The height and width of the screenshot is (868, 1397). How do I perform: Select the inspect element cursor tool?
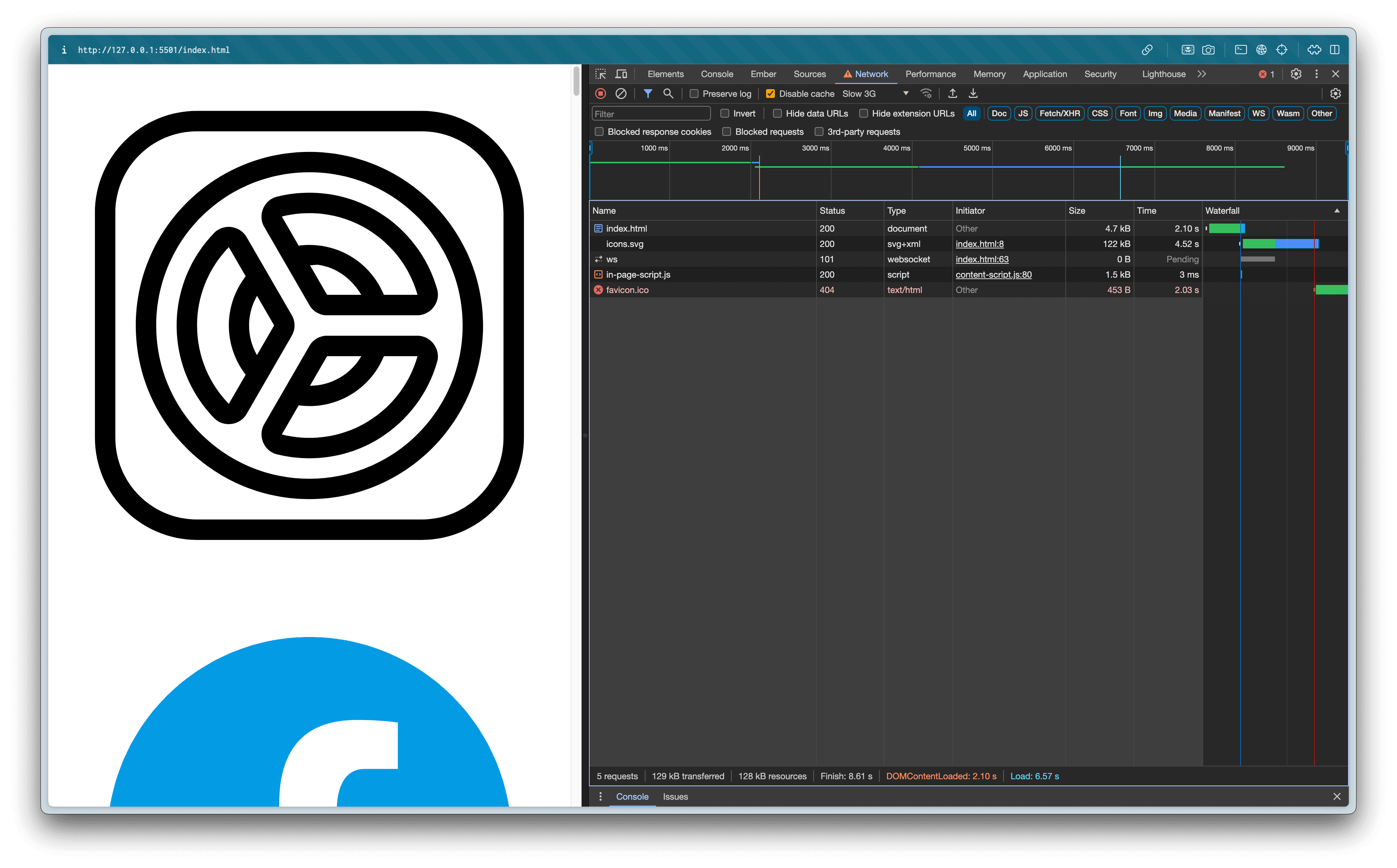tap(600, 73)
